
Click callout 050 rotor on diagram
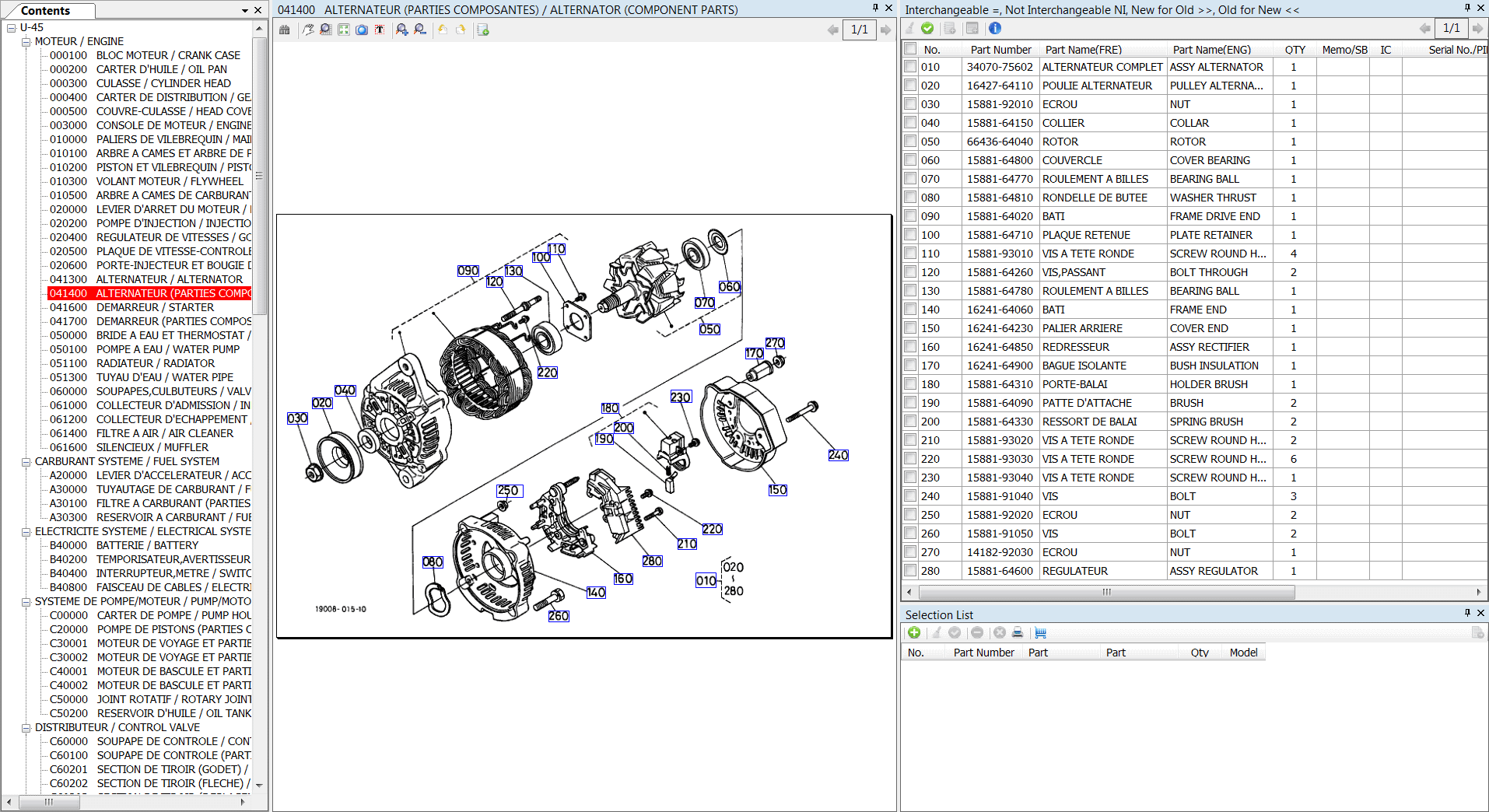(x=709, y=329)
